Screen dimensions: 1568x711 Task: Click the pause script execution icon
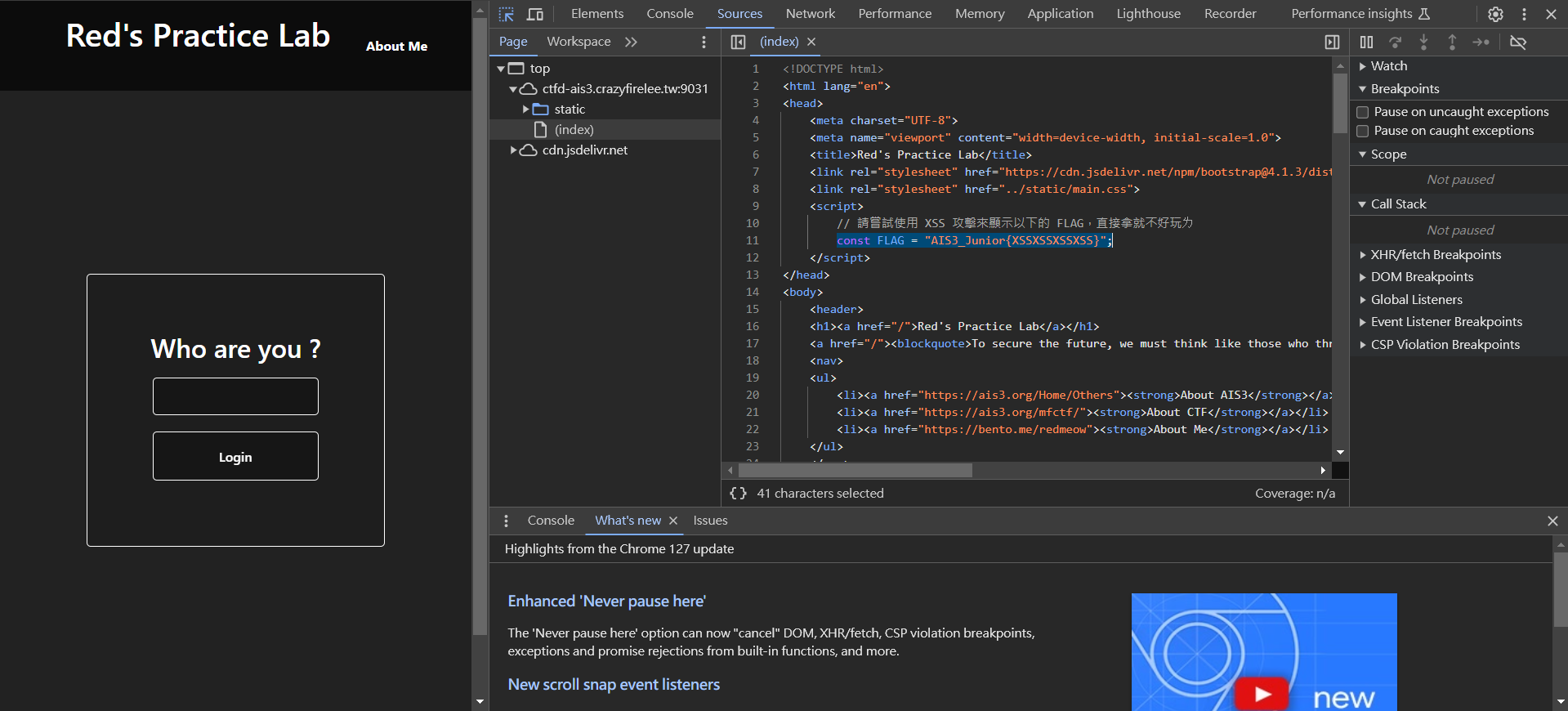(x=1366, y=42)
